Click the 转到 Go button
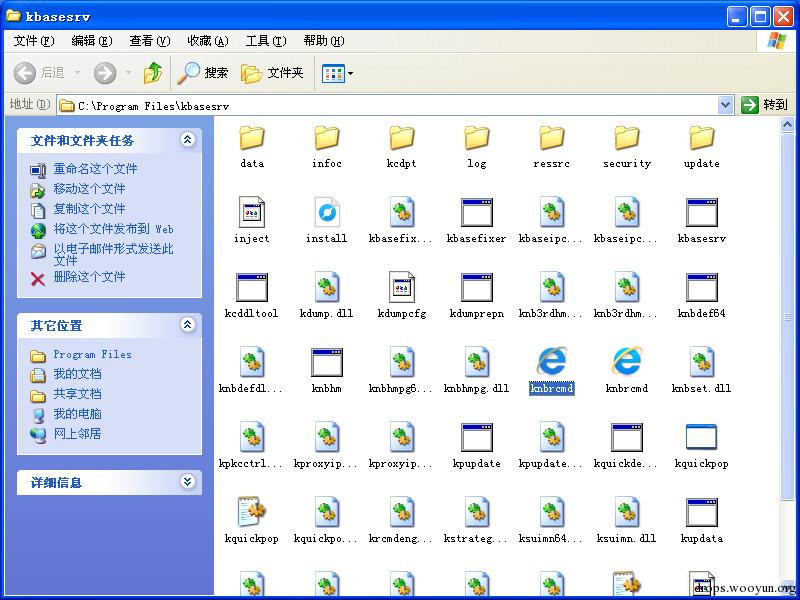 click(x=764, y=105)
